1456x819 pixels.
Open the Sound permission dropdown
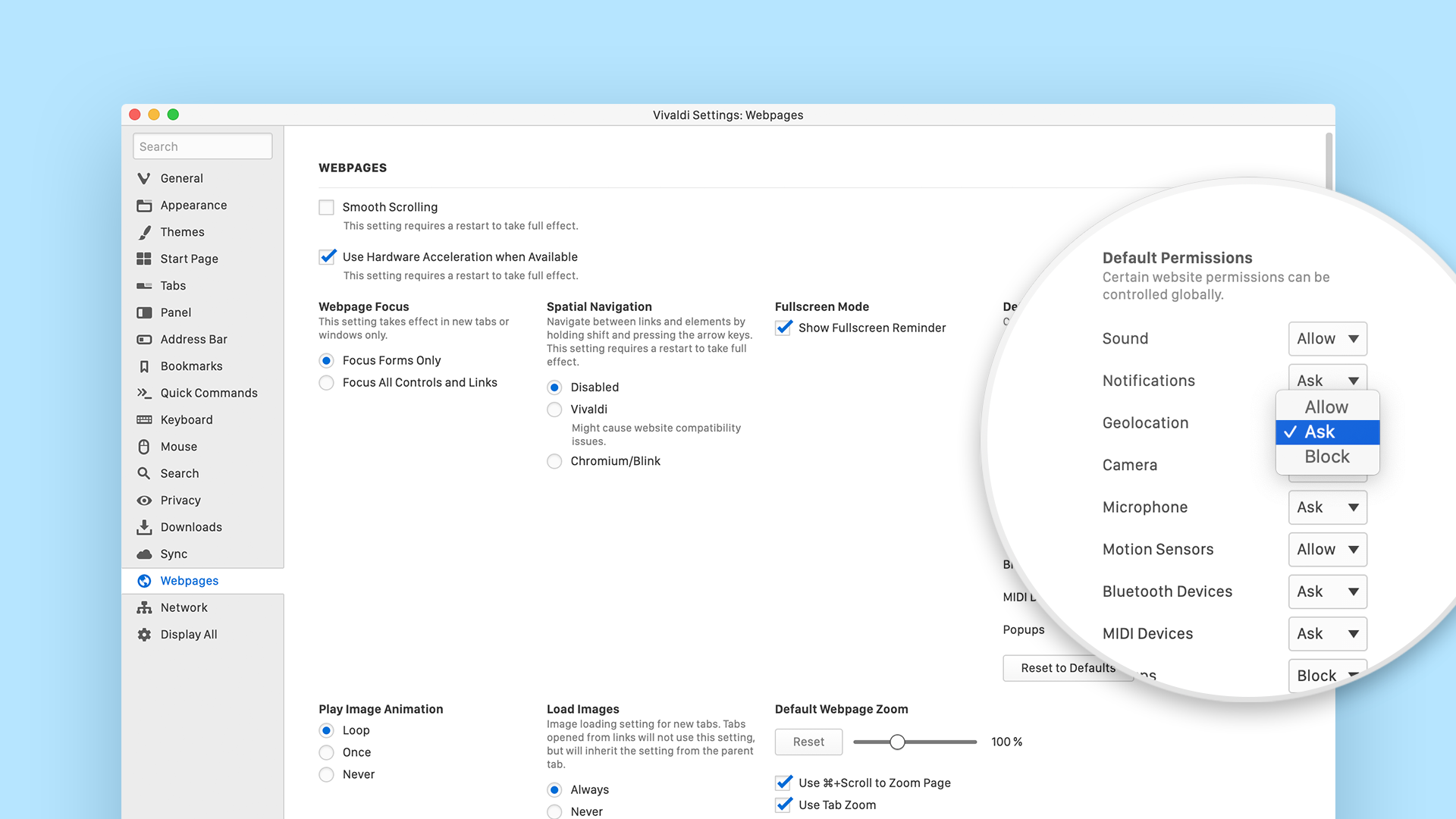pyautogui.click(x=1327, y=339)
